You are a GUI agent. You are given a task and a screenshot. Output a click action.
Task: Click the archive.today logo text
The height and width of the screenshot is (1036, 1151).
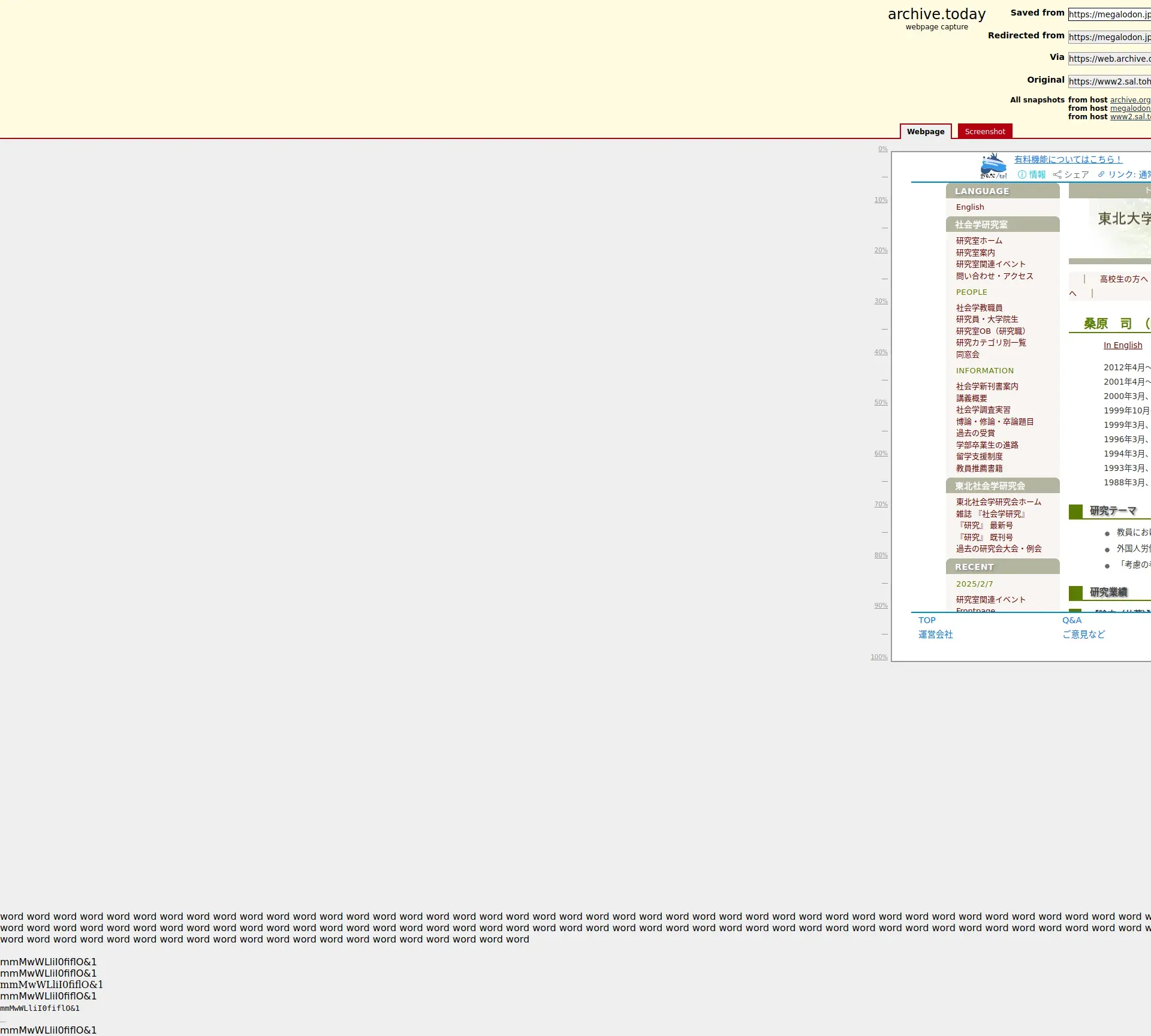(936, 14)
